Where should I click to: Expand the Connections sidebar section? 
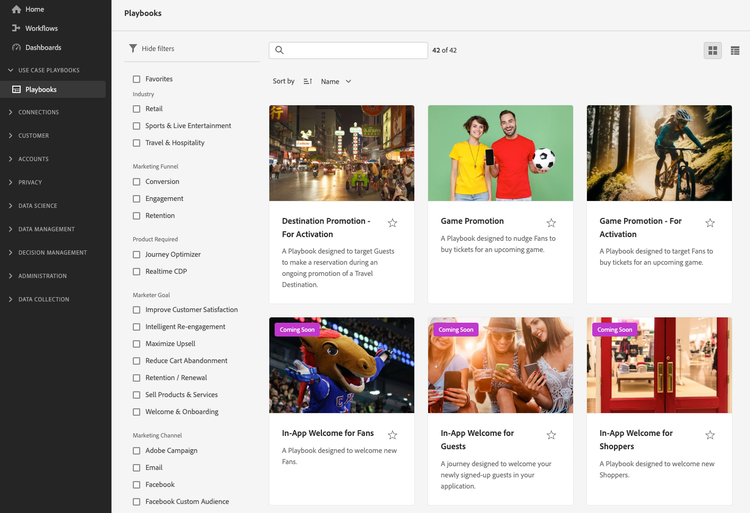tap(39, 112)
